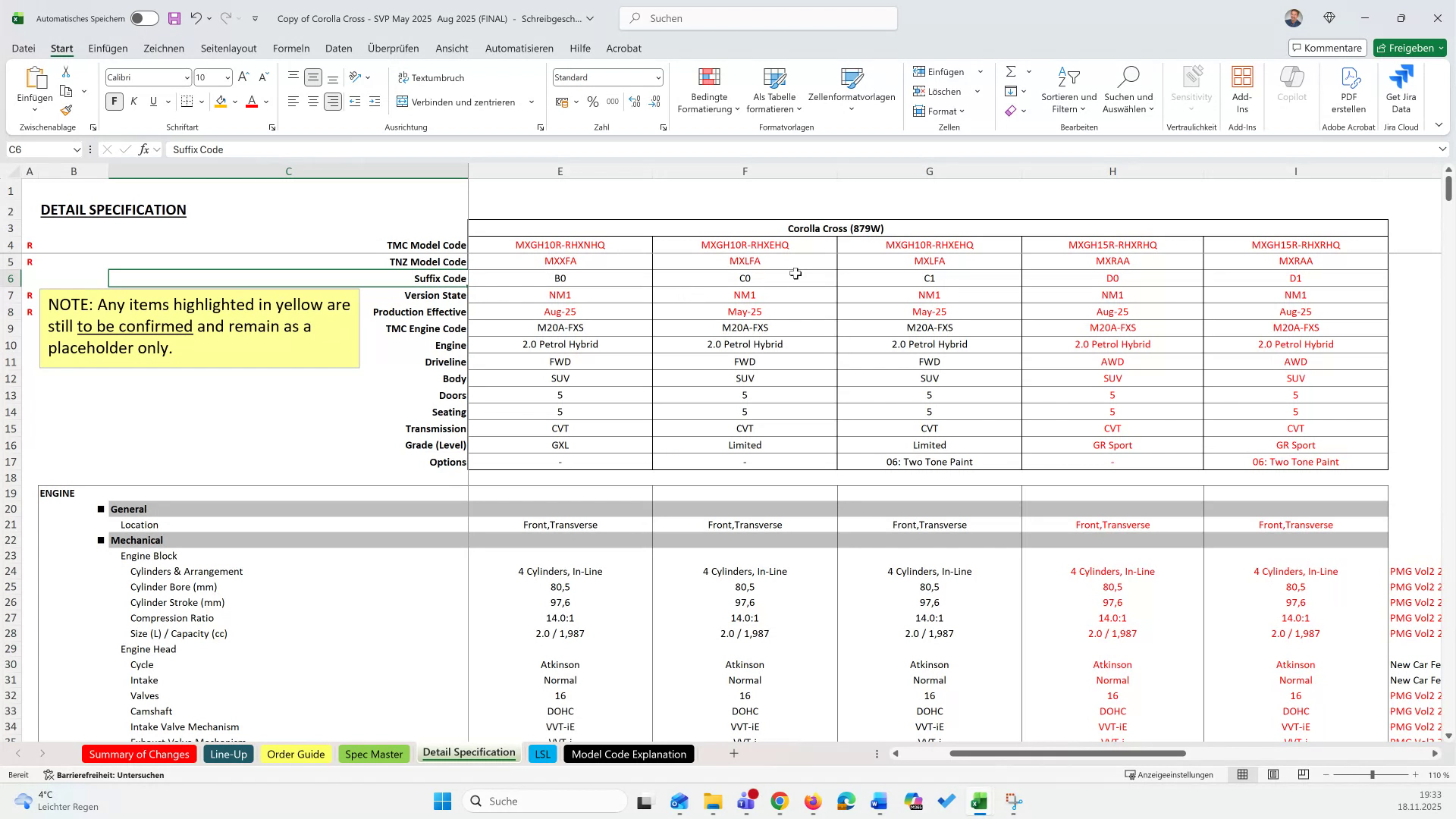
Task: Click the AutoSum sigma icon
Action: tap(1012, 72)
